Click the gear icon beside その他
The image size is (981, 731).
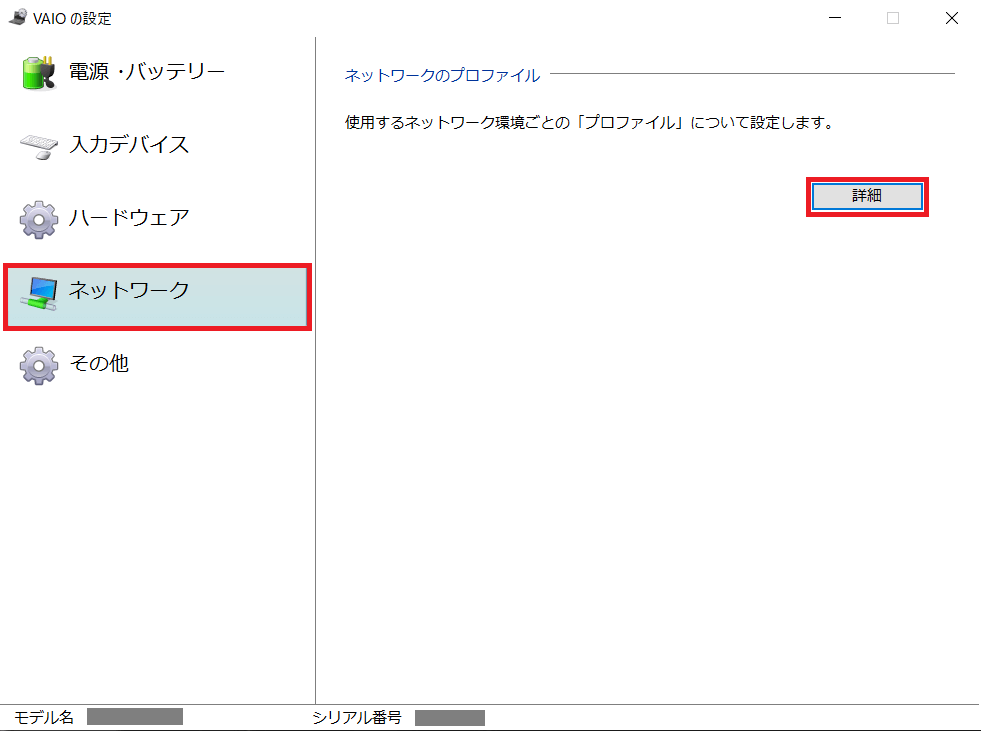point(39,366)
